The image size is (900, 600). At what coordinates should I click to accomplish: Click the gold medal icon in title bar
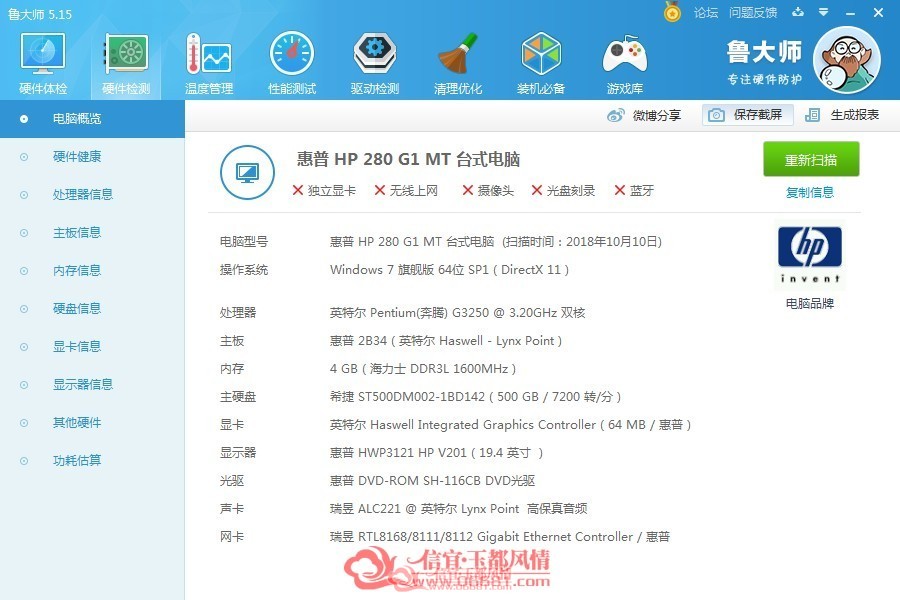click(672, 11)
